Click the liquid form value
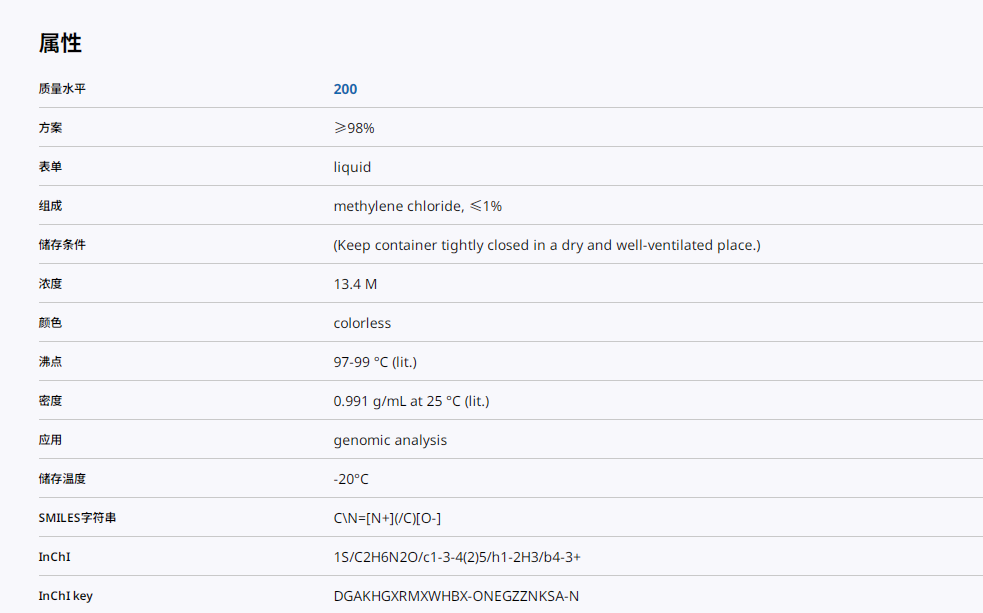This screenshot has height=613, width=983. coord(352,167)
